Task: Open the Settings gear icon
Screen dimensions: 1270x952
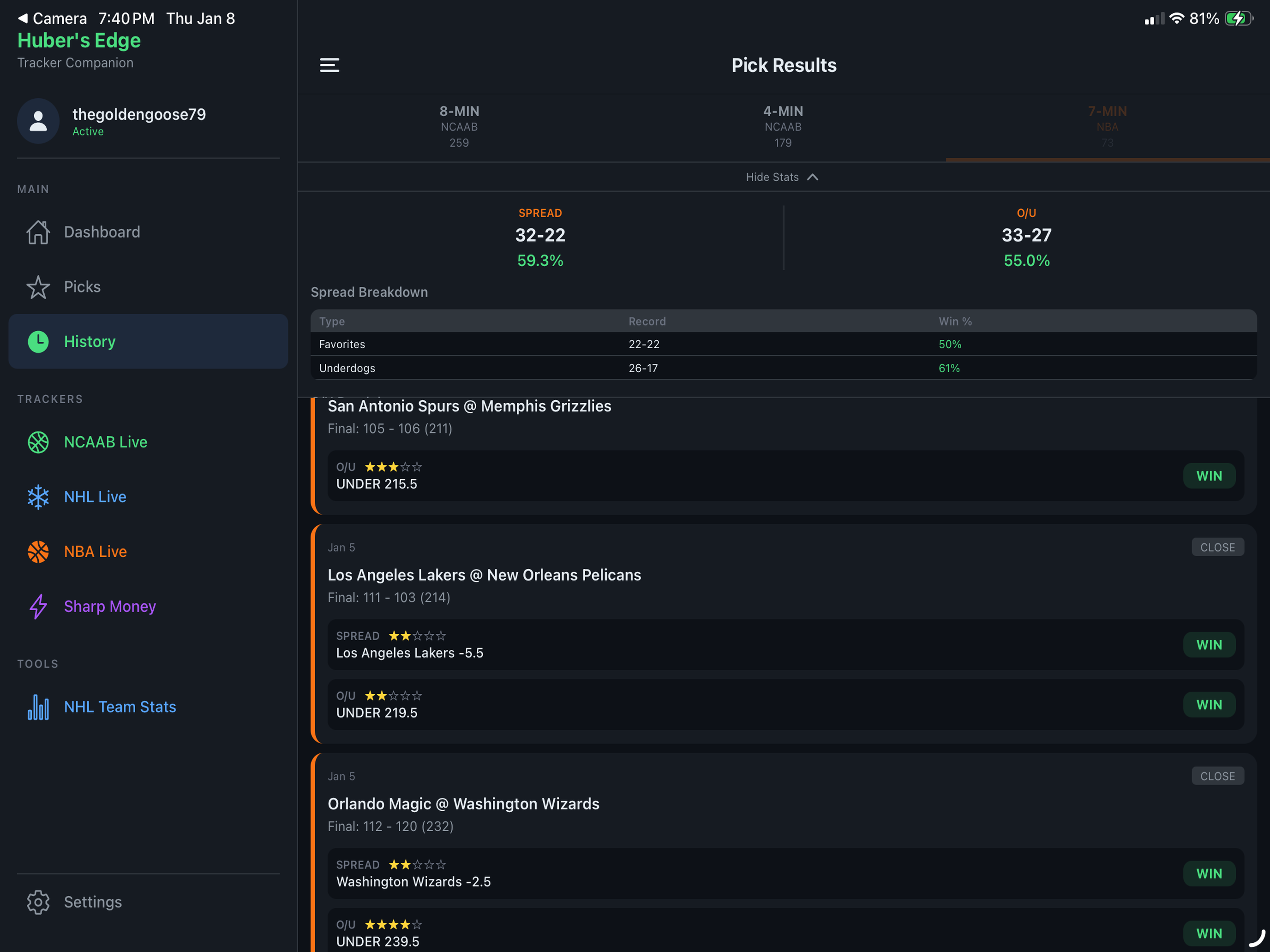Action: (38, 902)
